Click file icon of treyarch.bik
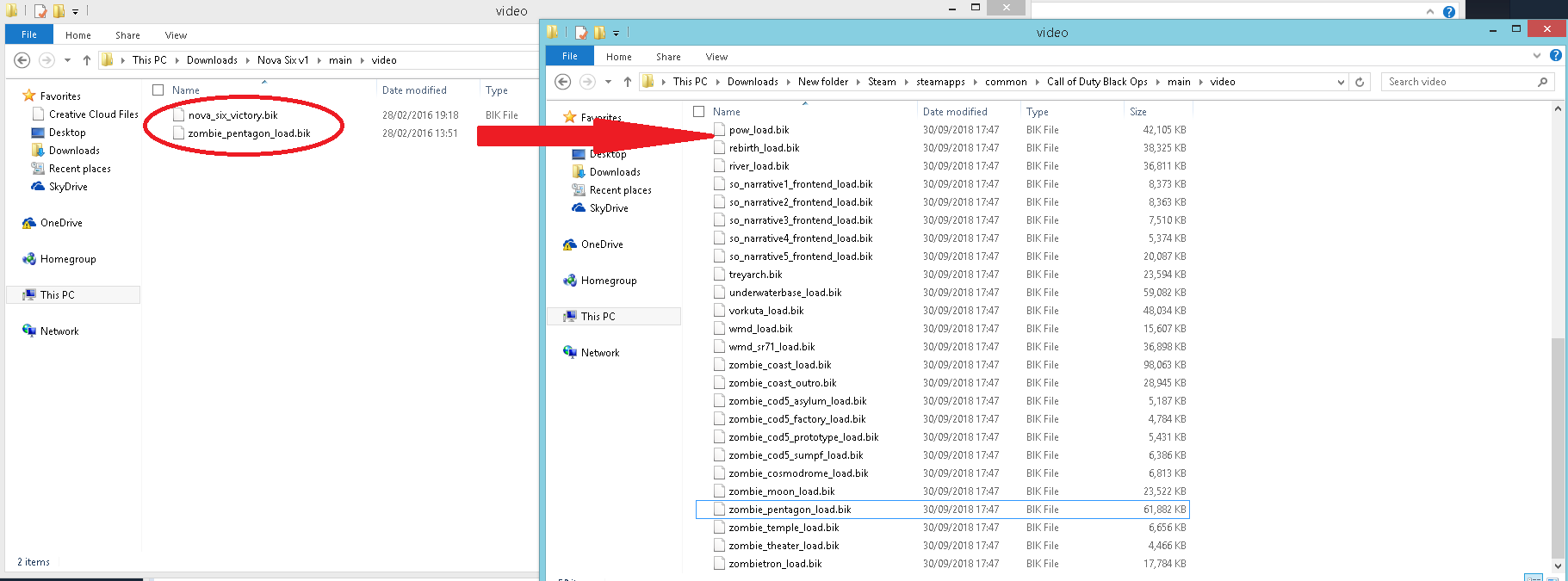 (720, 275)
